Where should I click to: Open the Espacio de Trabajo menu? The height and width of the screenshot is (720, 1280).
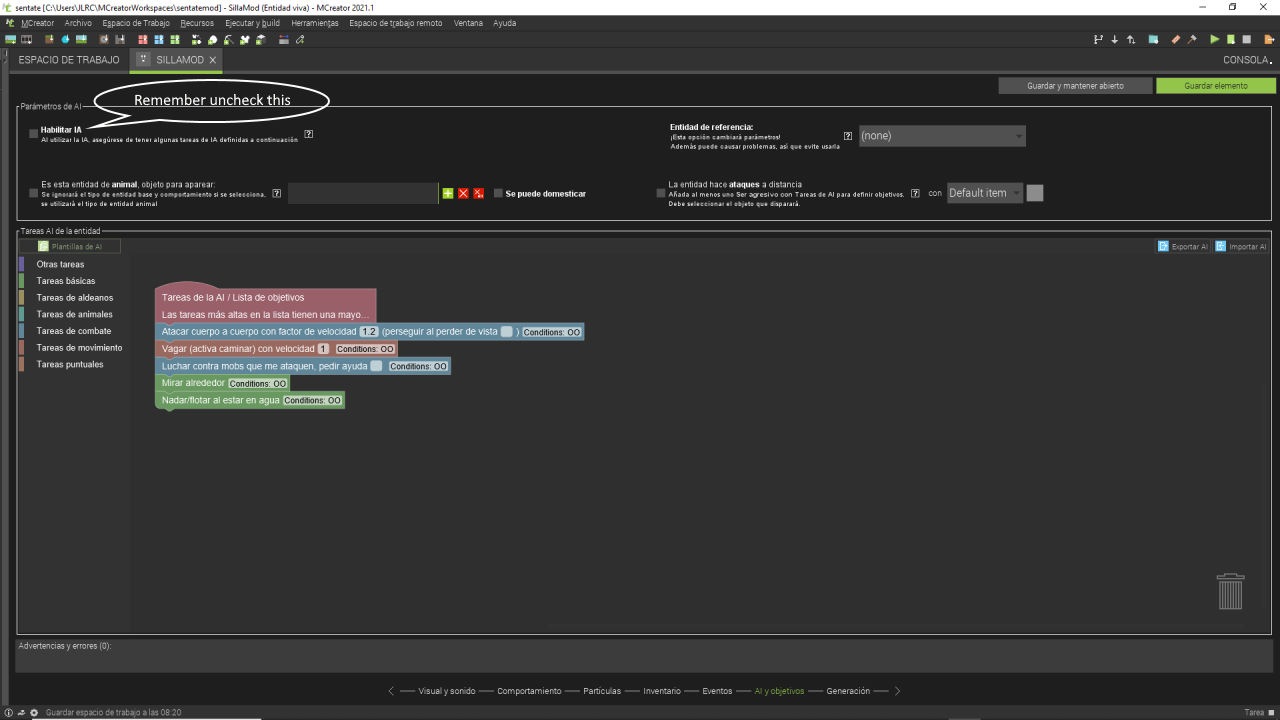coord(136,22)
